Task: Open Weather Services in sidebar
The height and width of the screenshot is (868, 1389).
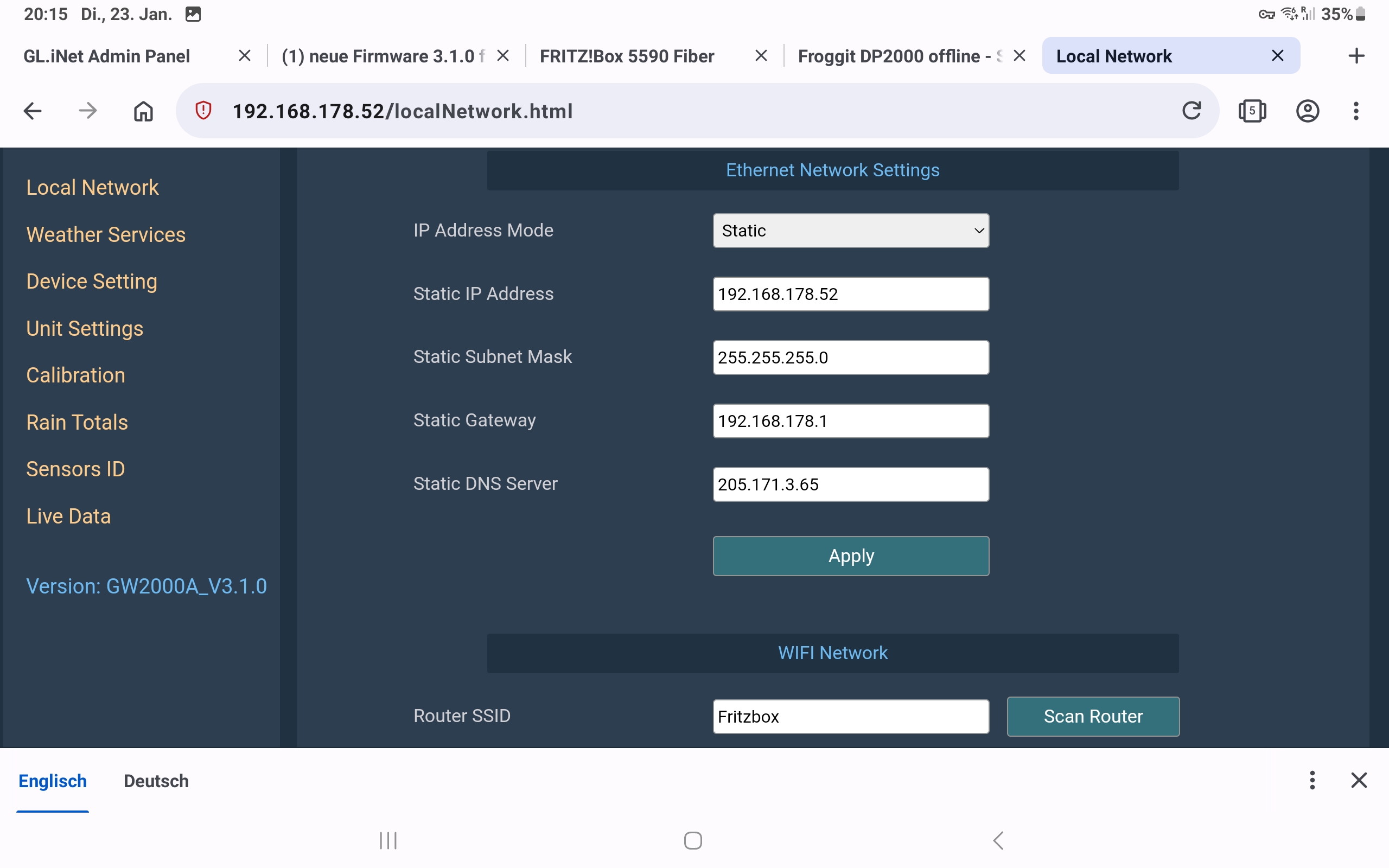Action: 106,235
